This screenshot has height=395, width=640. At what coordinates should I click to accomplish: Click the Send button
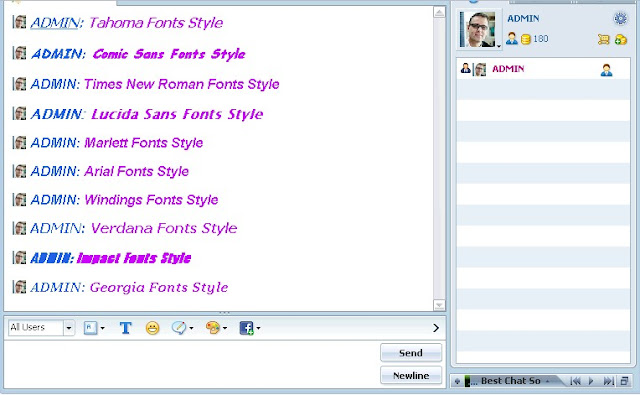pos(411,353)
